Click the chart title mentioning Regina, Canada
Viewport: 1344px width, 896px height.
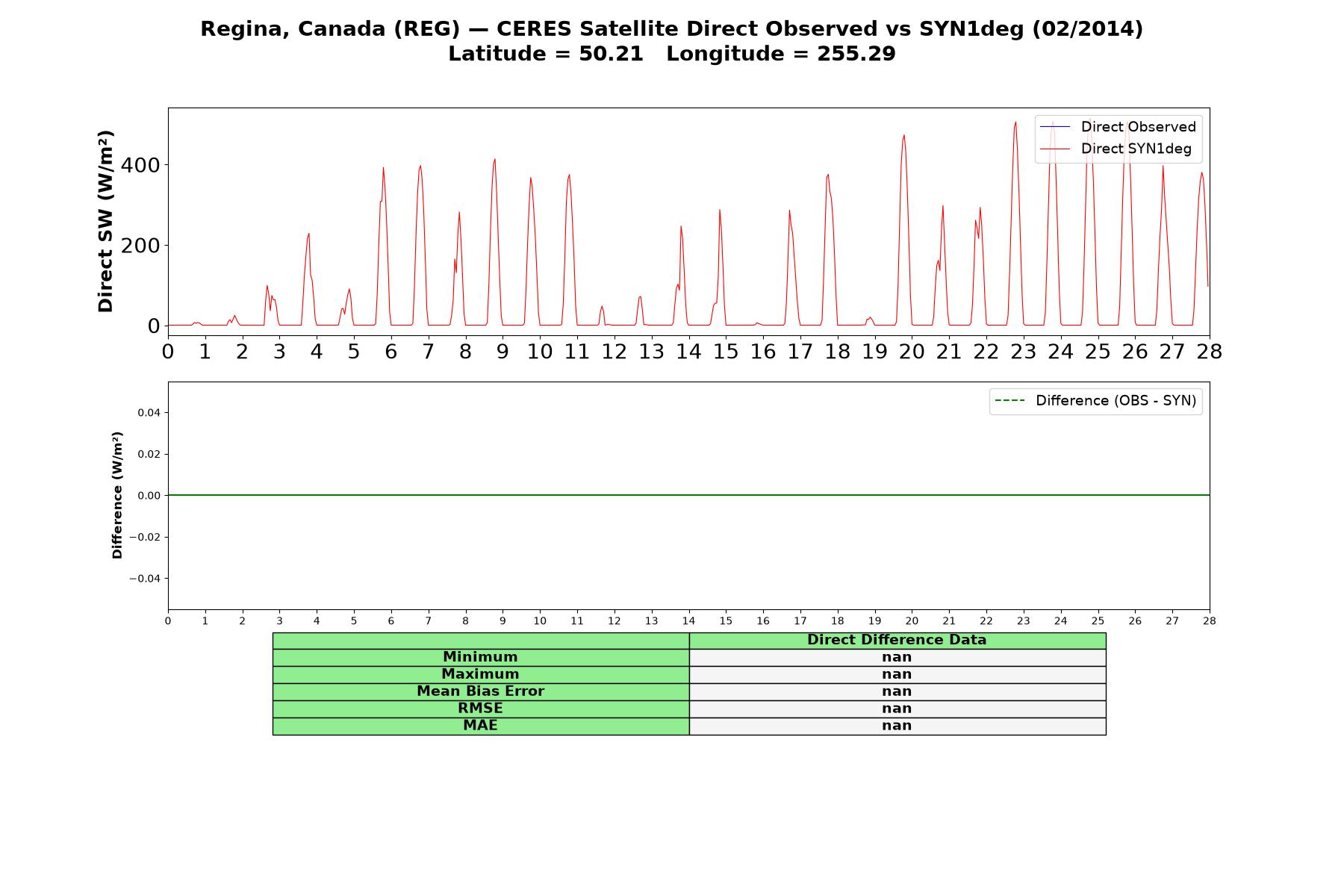tap(672, 29)
